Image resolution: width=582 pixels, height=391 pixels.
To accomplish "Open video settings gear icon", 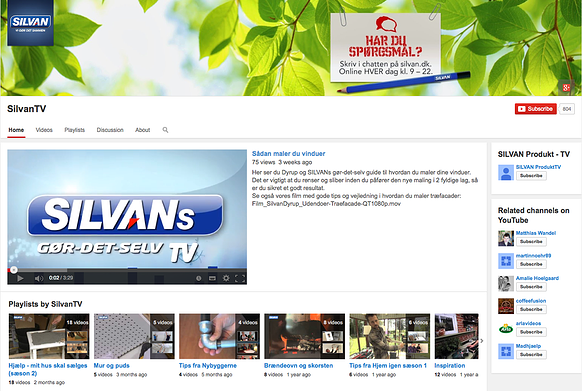I will tap(226, 278).
